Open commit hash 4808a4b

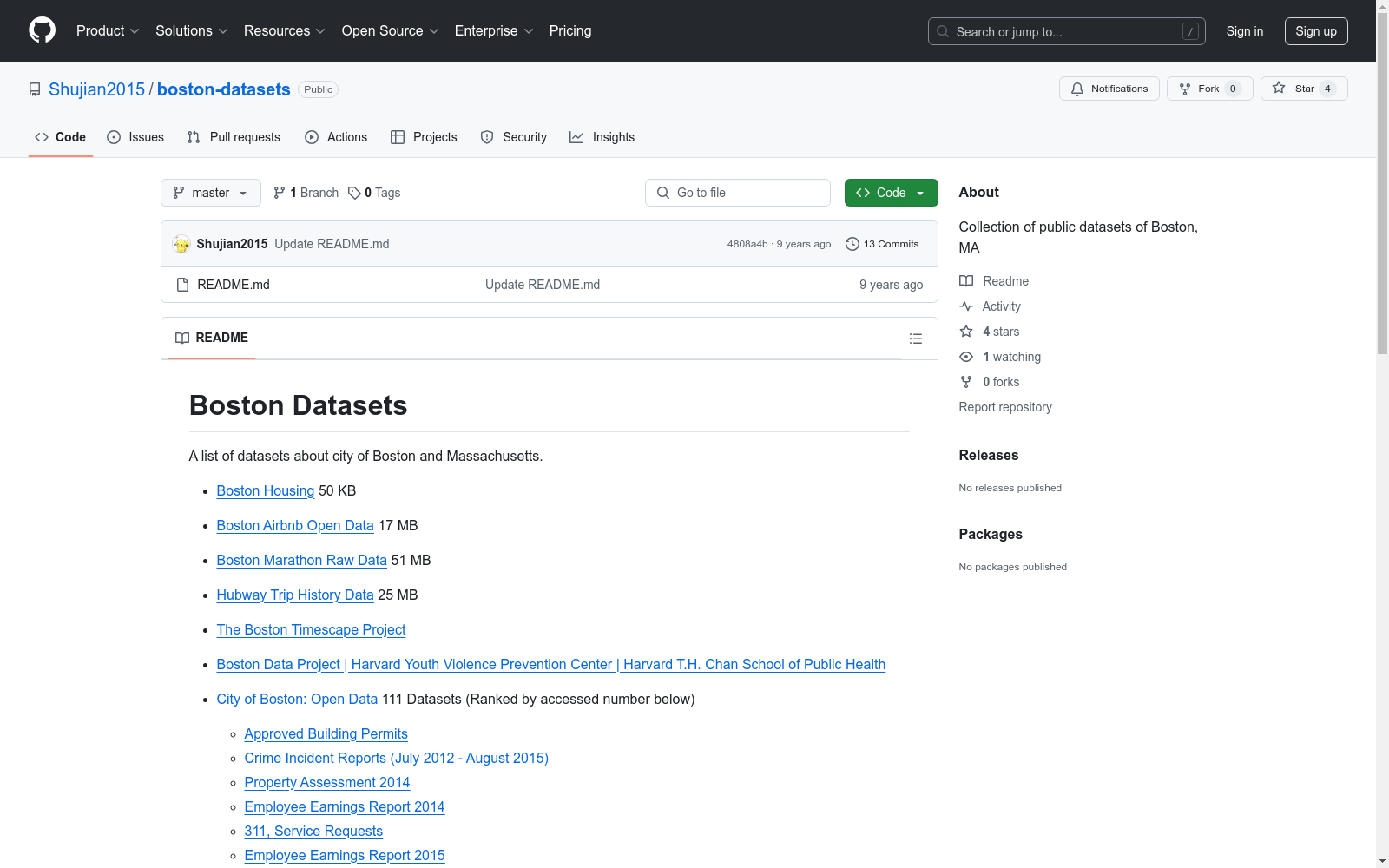[747, 244]
